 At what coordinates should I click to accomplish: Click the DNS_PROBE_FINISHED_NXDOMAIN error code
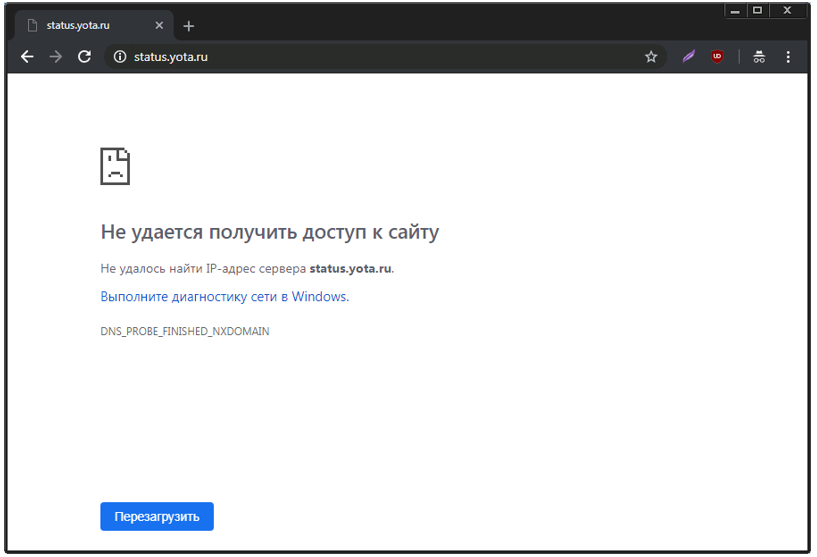click(x=184, y=331)
